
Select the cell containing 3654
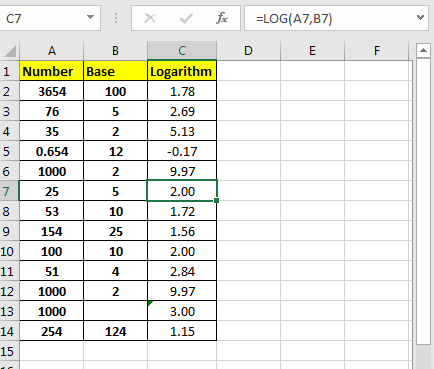tap(52, 91)
